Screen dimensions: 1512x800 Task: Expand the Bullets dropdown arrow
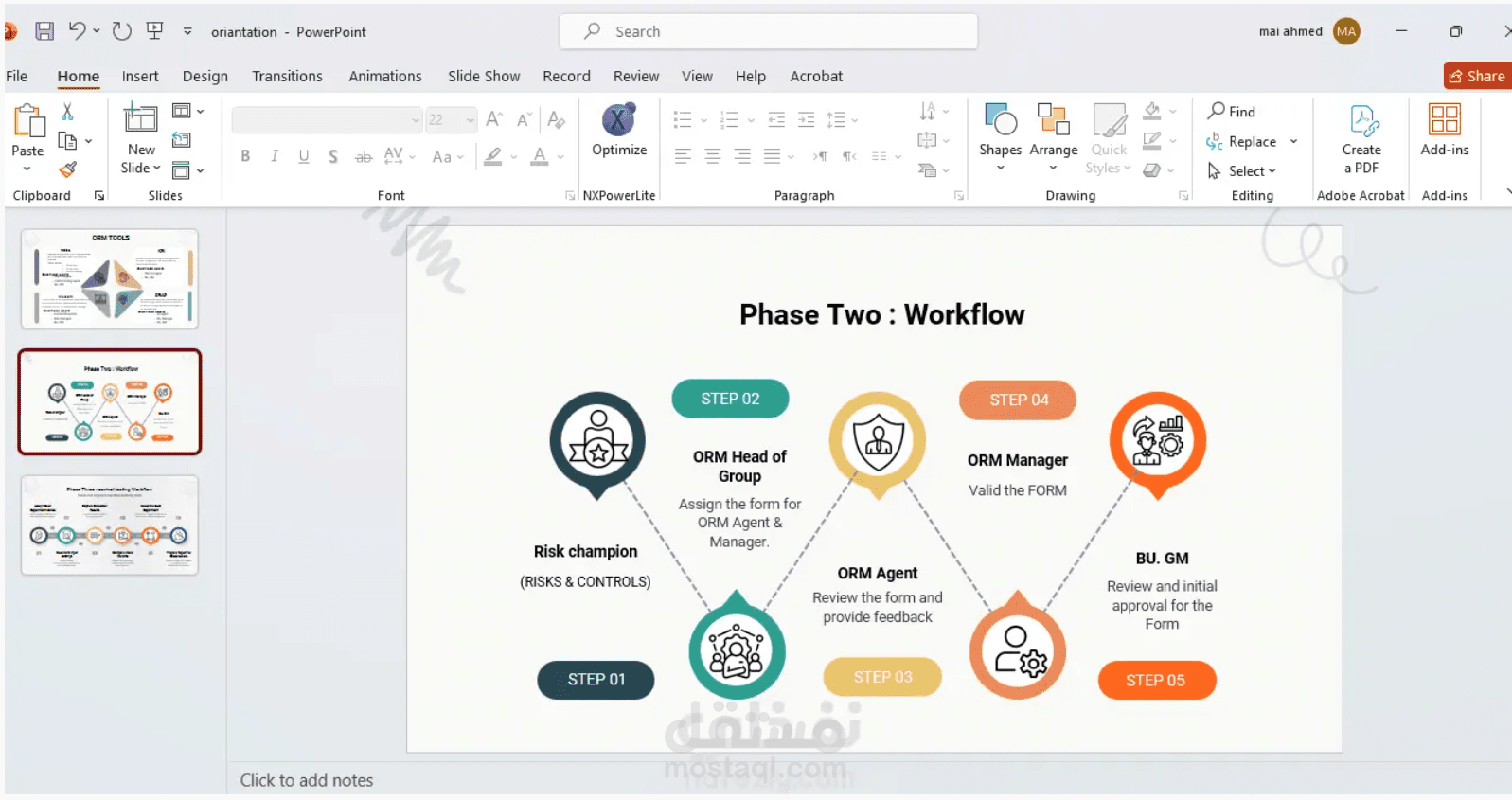point(703,120)
